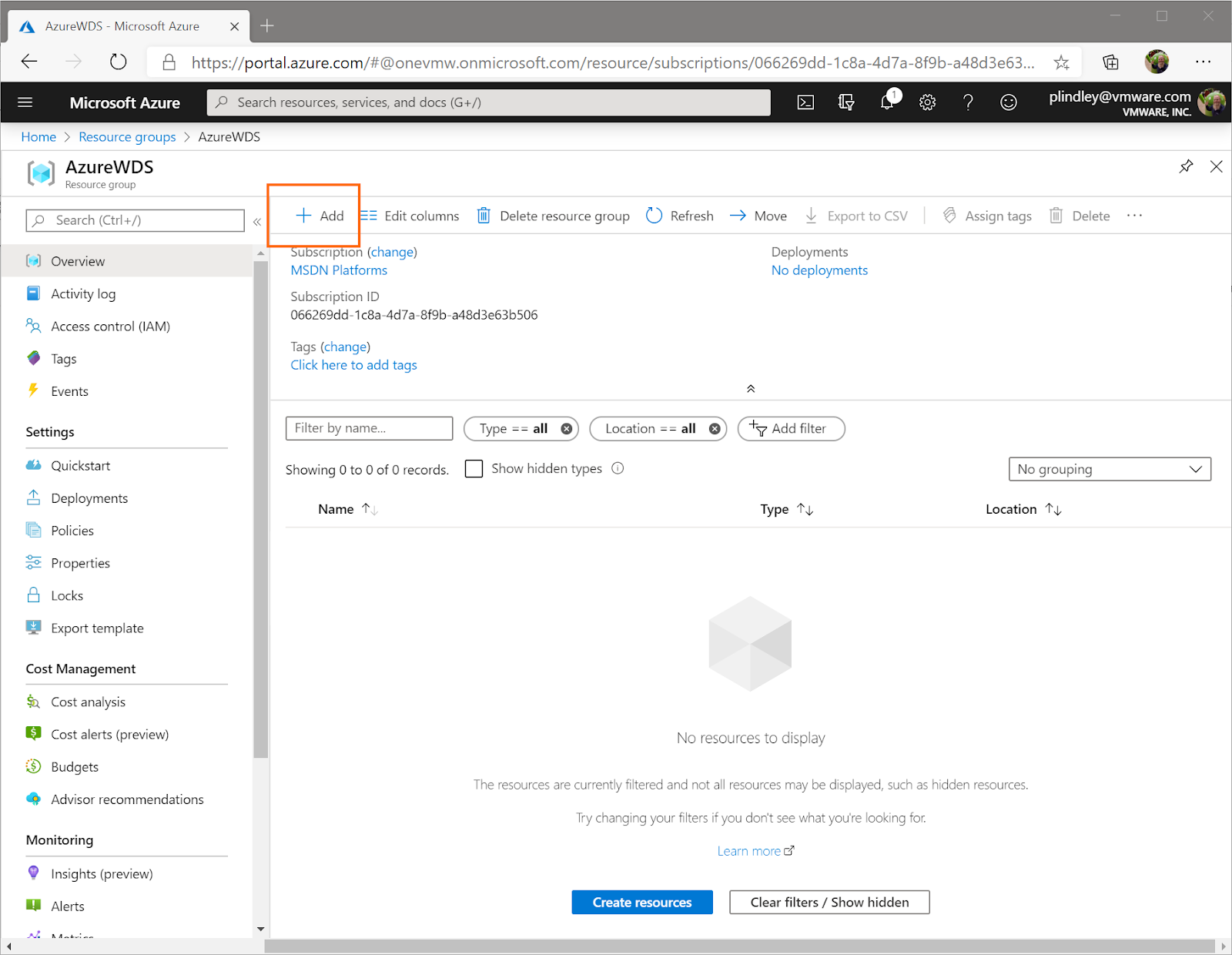1232x955 pixels.
Task: Click the left menu vertical scrollbar
Action: tap(260, 509)
